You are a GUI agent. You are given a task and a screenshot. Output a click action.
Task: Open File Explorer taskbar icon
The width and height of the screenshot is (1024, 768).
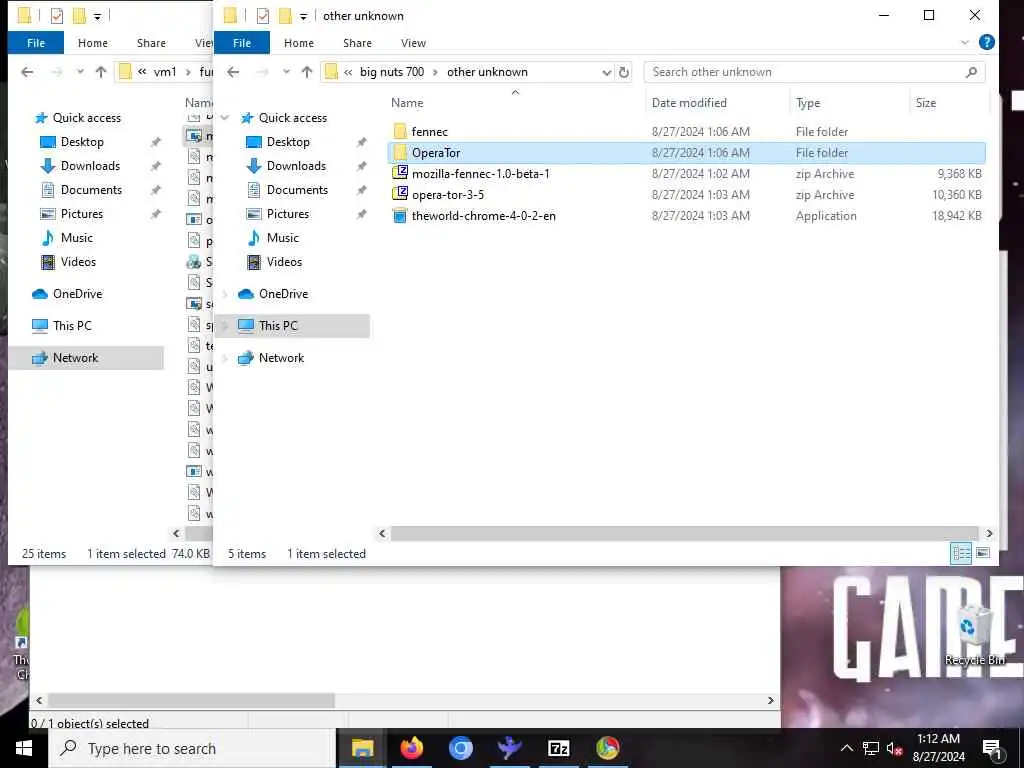click(x=362, y=748)
